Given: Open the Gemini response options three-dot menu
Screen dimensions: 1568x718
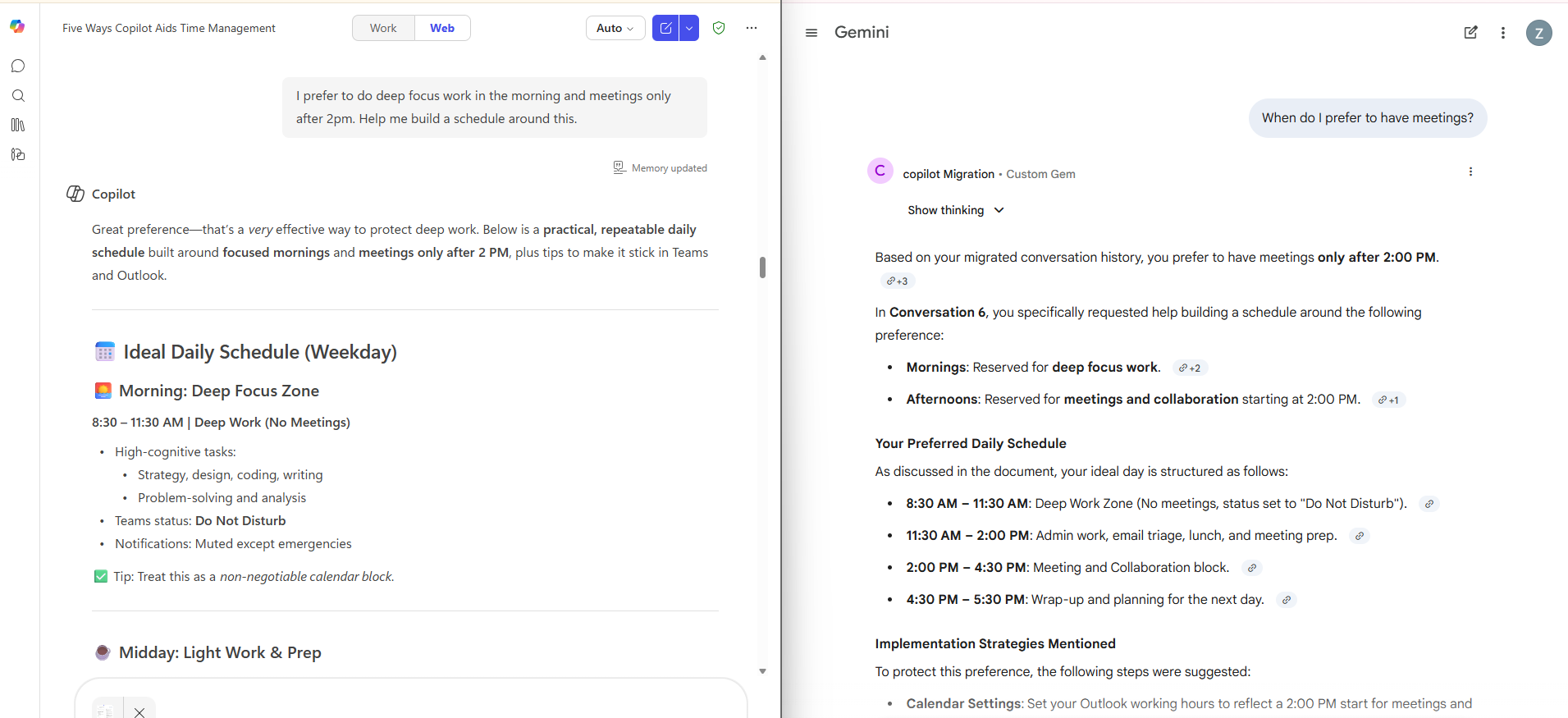Looking at the screenshot, I should tap(1470, 171).
